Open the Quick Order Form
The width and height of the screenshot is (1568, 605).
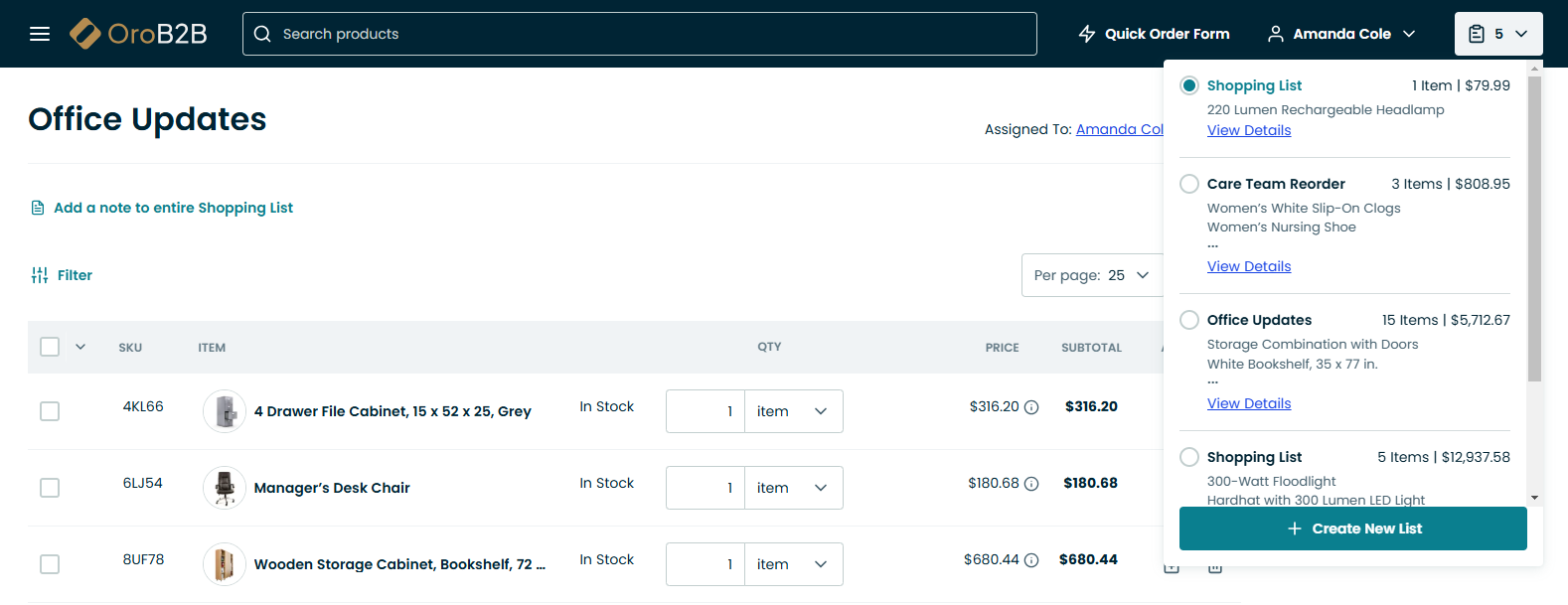(1154, 34)
